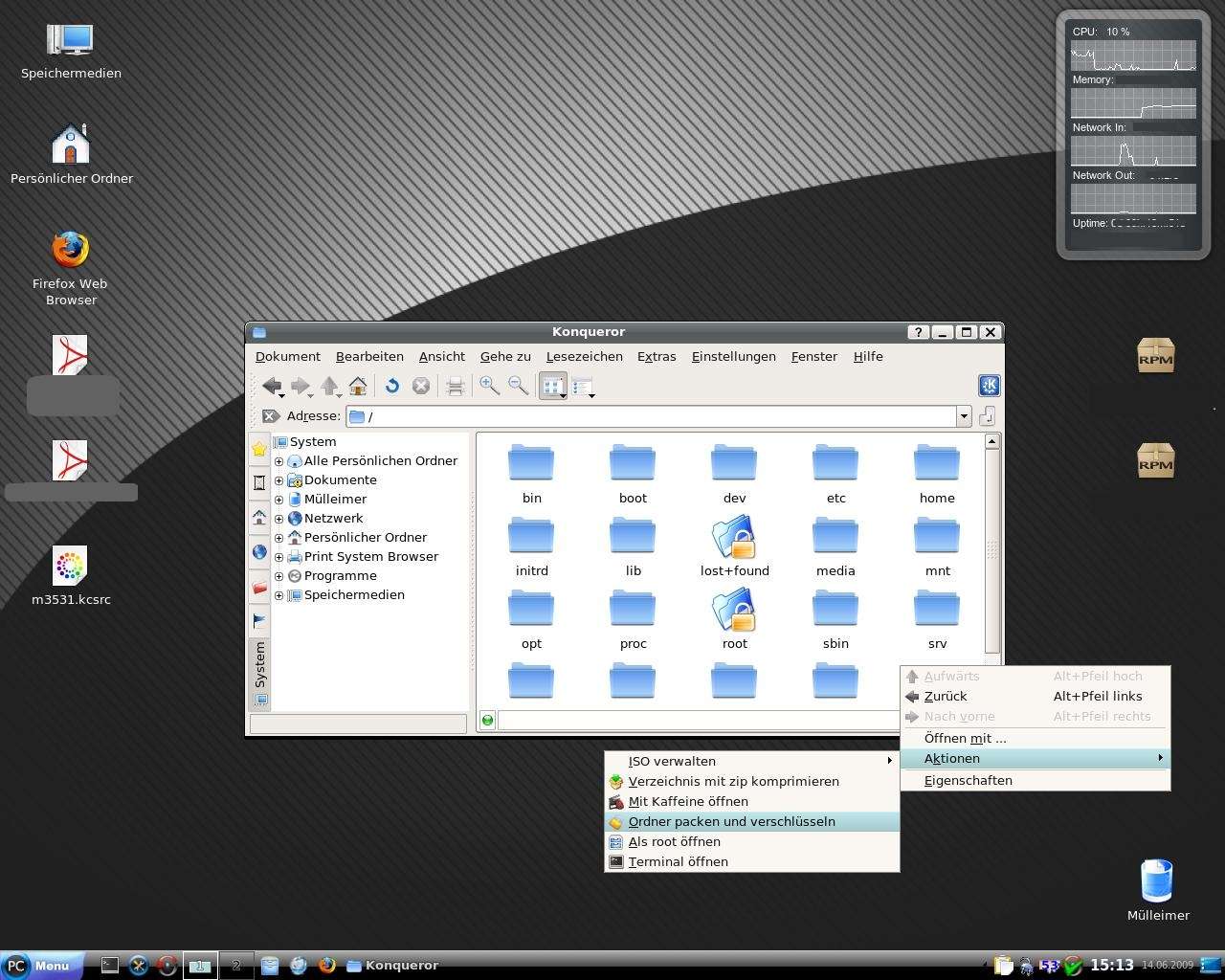Select the media folder
1225x980 pixels.
835,546
